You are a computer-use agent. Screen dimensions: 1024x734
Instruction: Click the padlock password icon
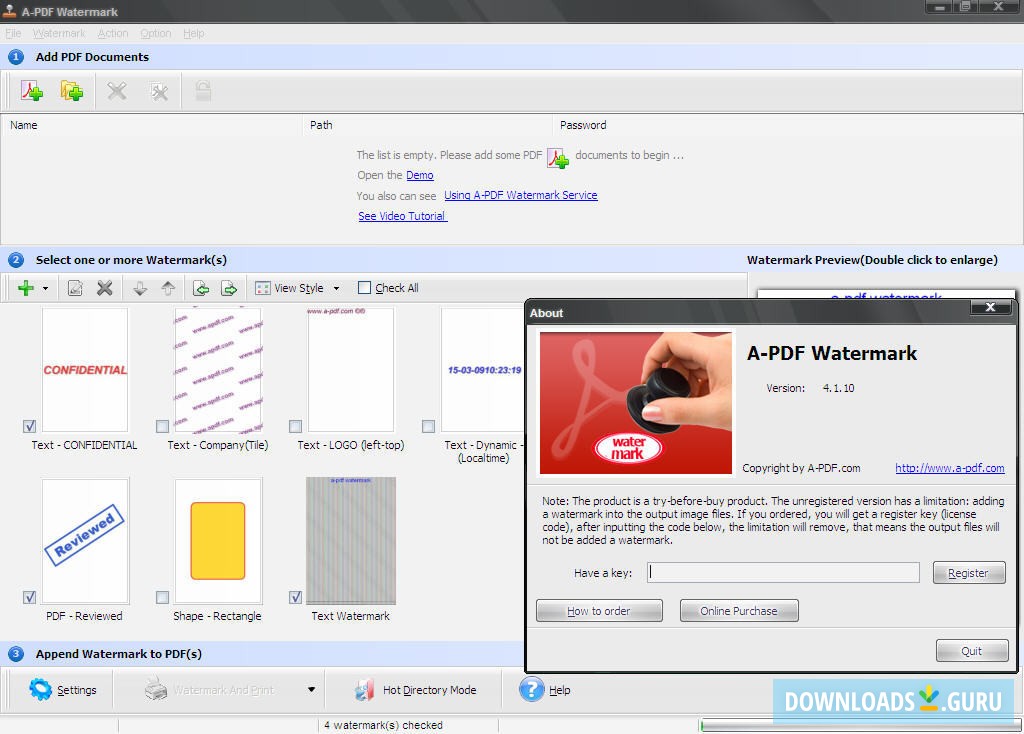pyautogui.click(x=203, y=91)
